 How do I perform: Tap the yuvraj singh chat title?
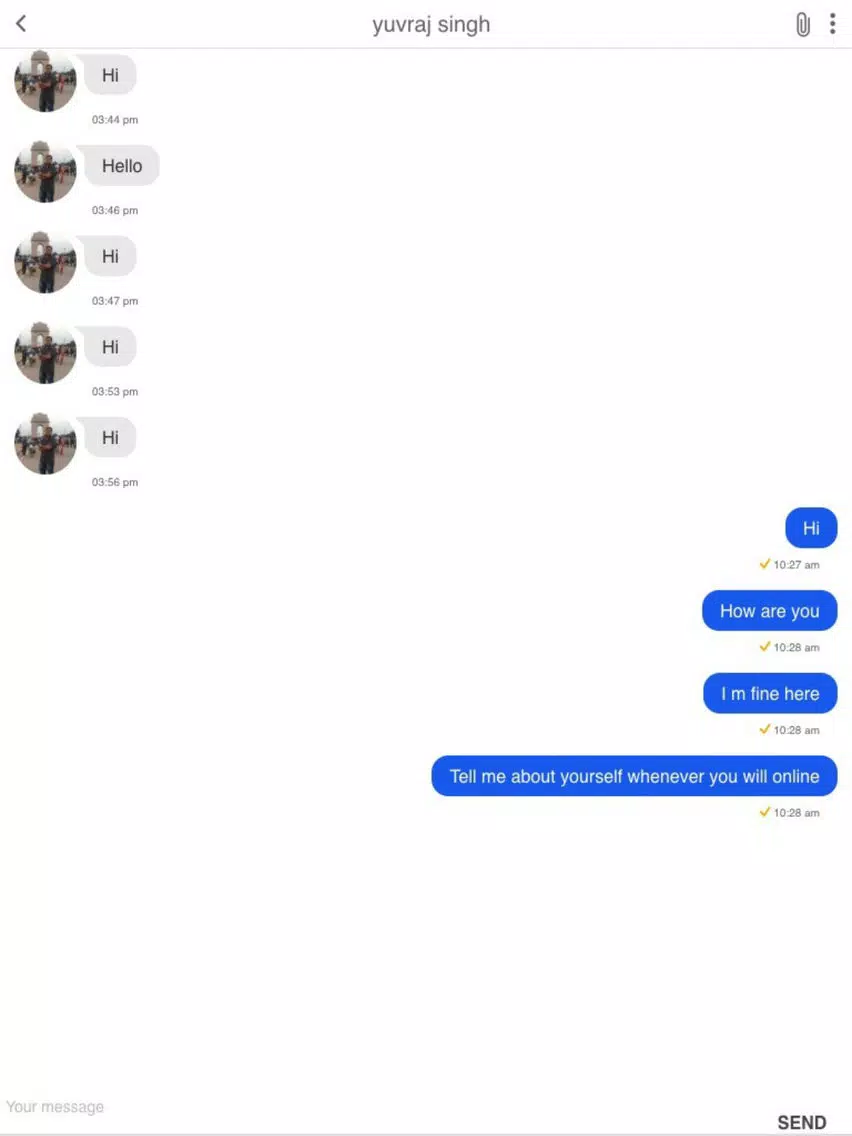coord(431,25)
